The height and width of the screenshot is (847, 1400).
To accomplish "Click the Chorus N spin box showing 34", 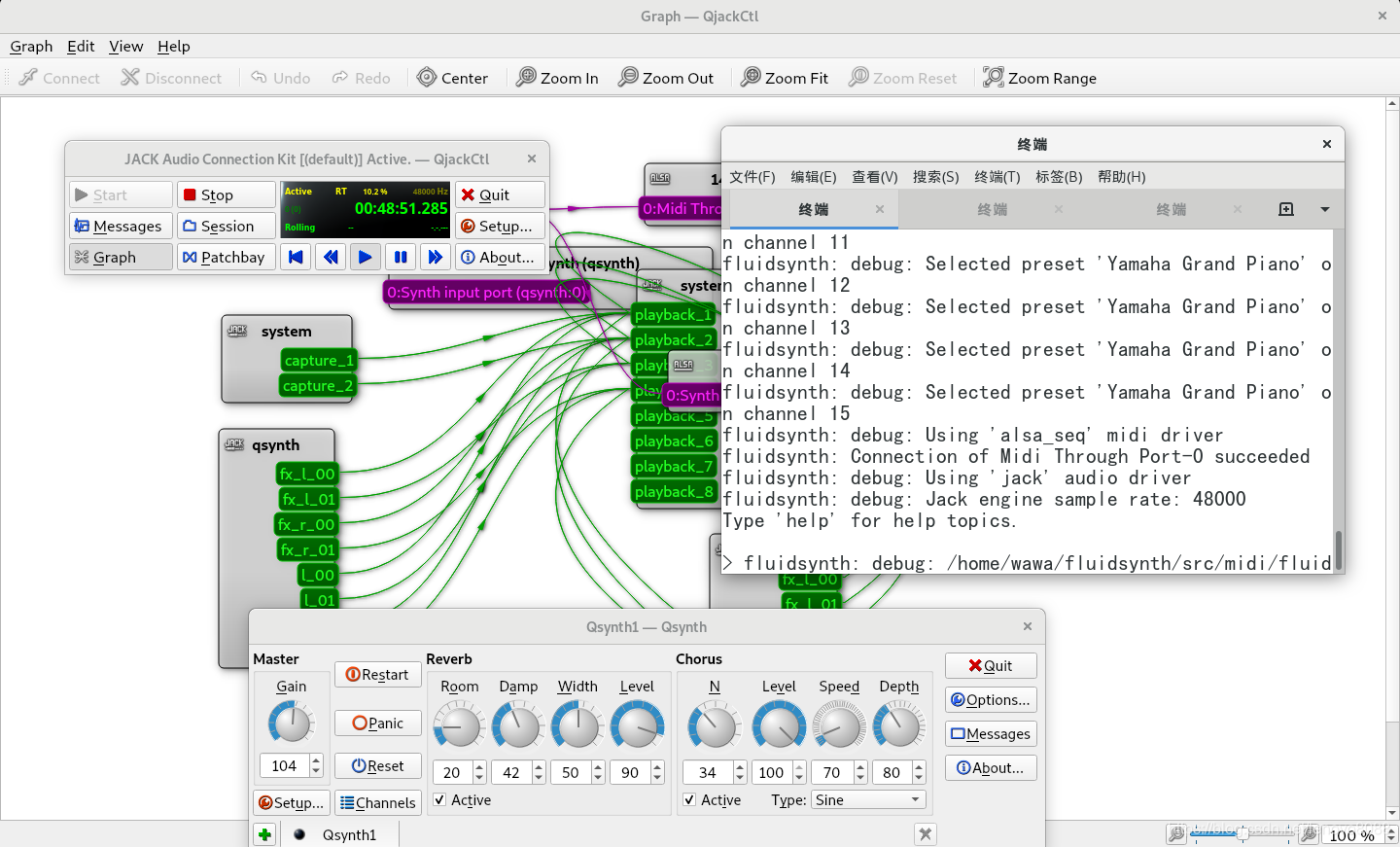I will [x=715, y=772].
